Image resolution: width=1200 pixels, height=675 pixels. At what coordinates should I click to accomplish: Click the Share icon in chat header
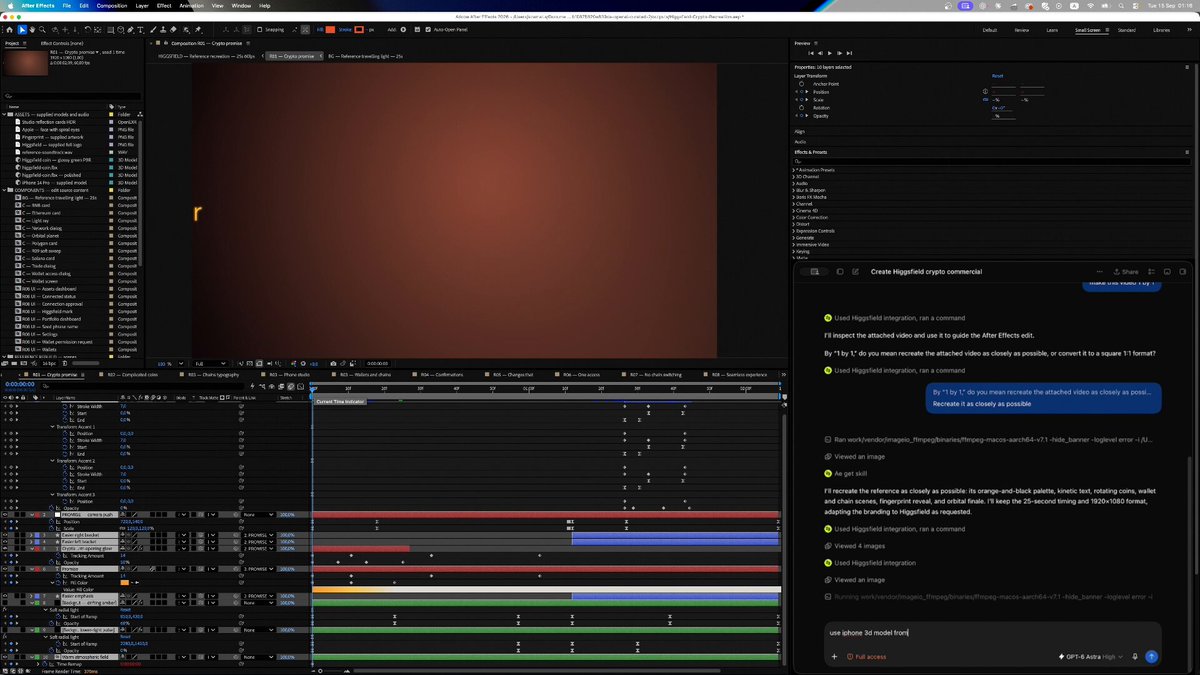1125,271
